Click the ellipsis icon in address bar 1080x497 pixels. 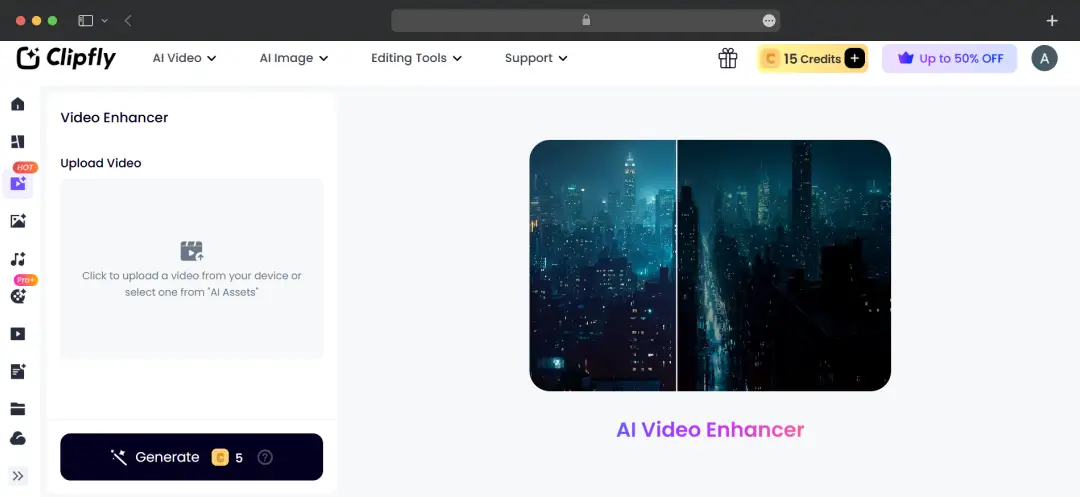769,21
